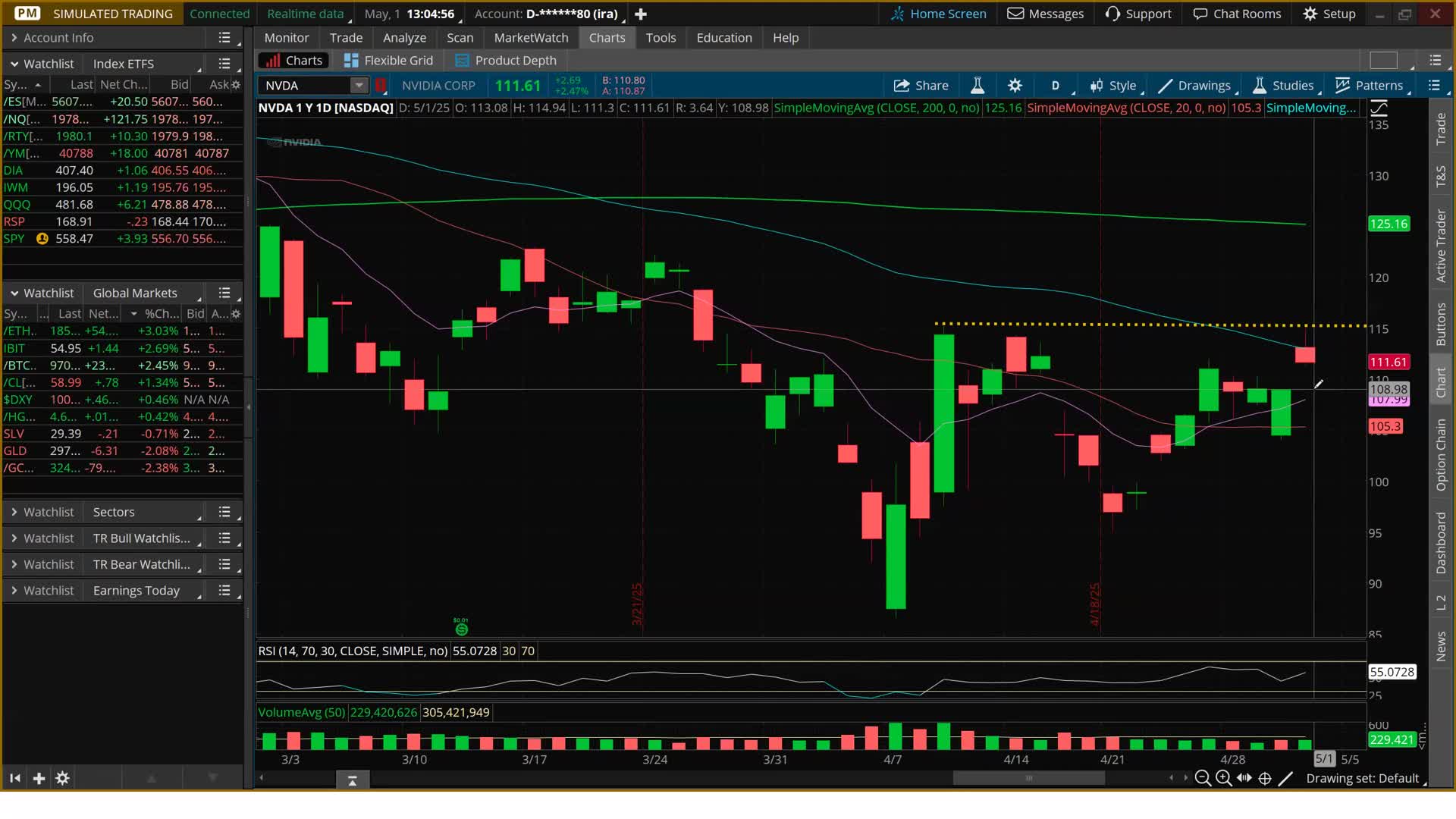Expand the Sectors watchlist section
Screen dimensions: 1456x819
pyautogui.click(x=14, y=512)
